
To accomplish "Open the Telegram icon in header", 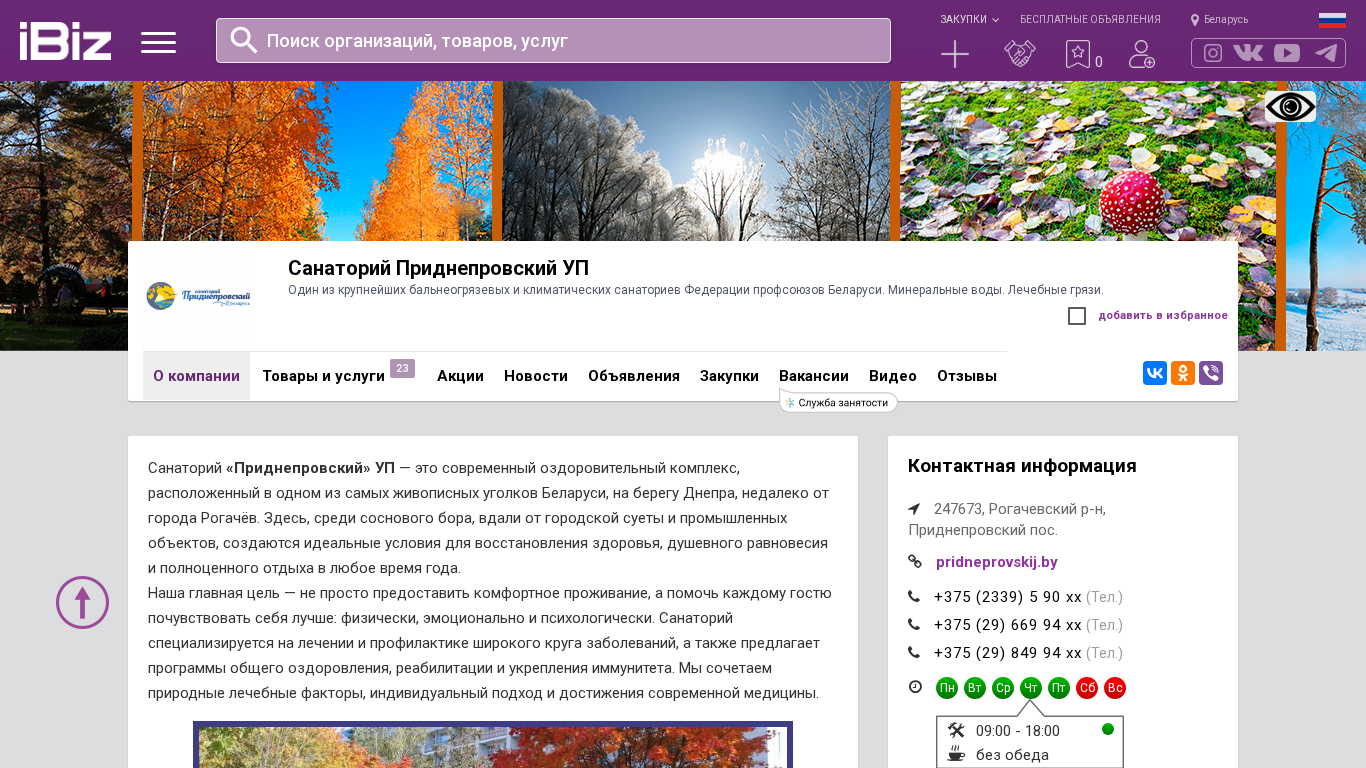I will 1326,53.
